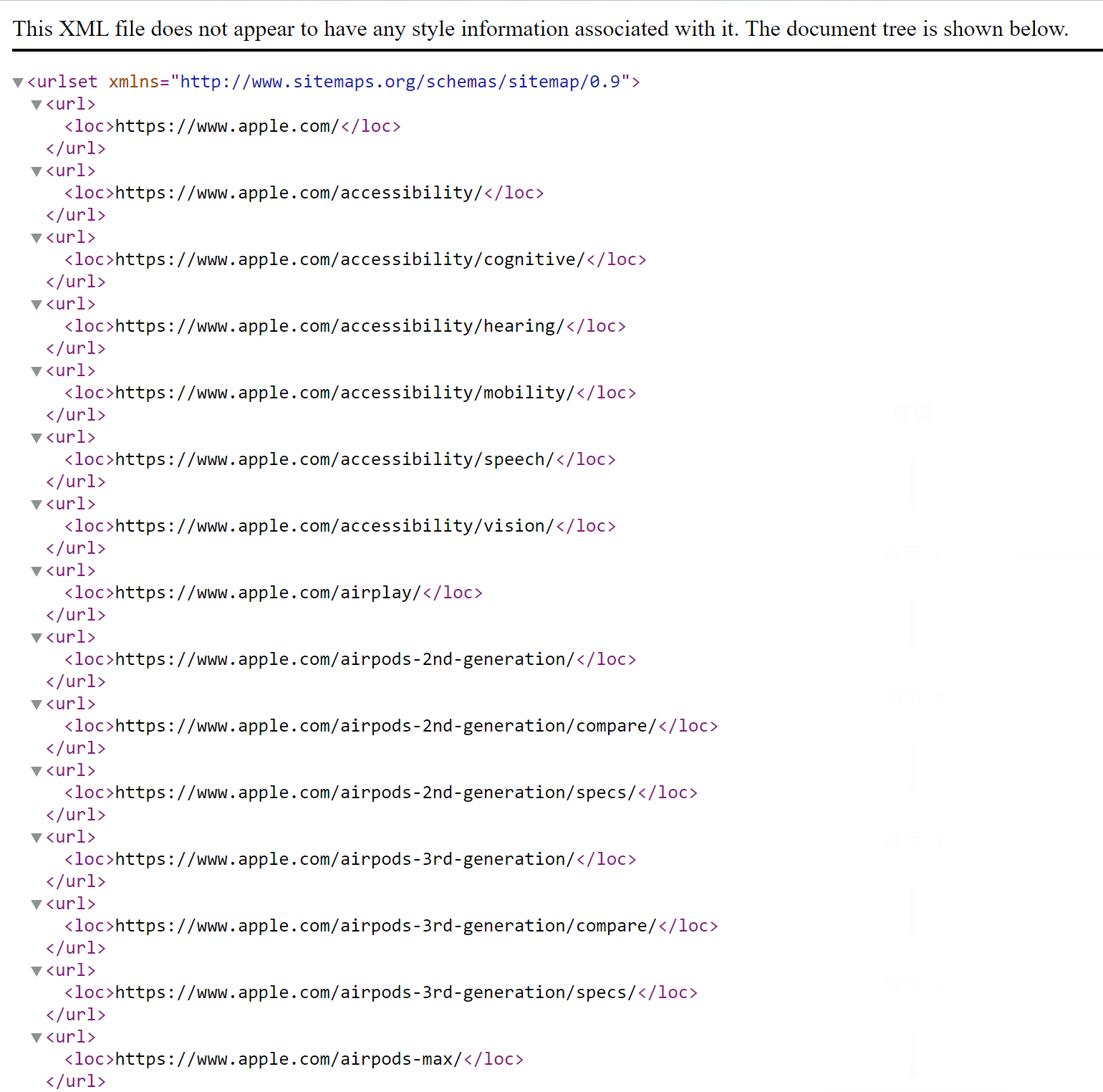The height and width of the screenshot is (1092, 1103).
Task: Collapse the root urlset node triangle
Action: point(19,83)
